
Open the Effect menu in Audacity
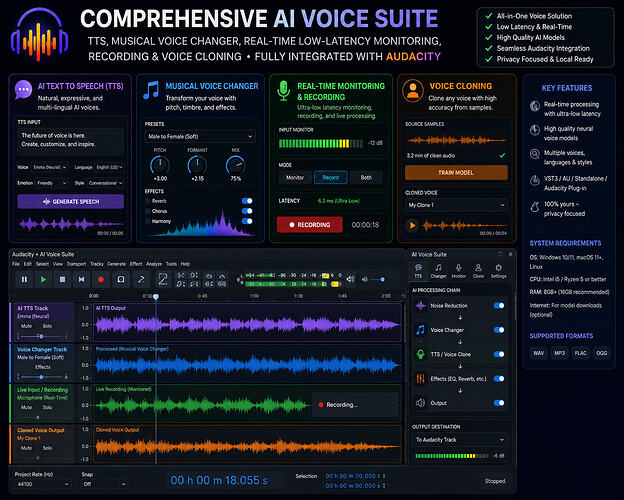[136, 264]
